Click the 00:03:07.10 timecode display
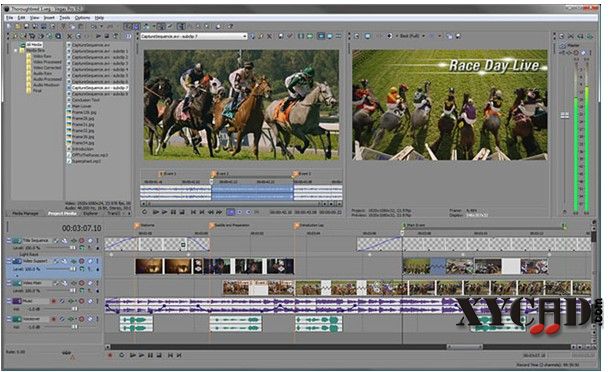This screenshot has height=372, width=609. [x=82, y=228]
